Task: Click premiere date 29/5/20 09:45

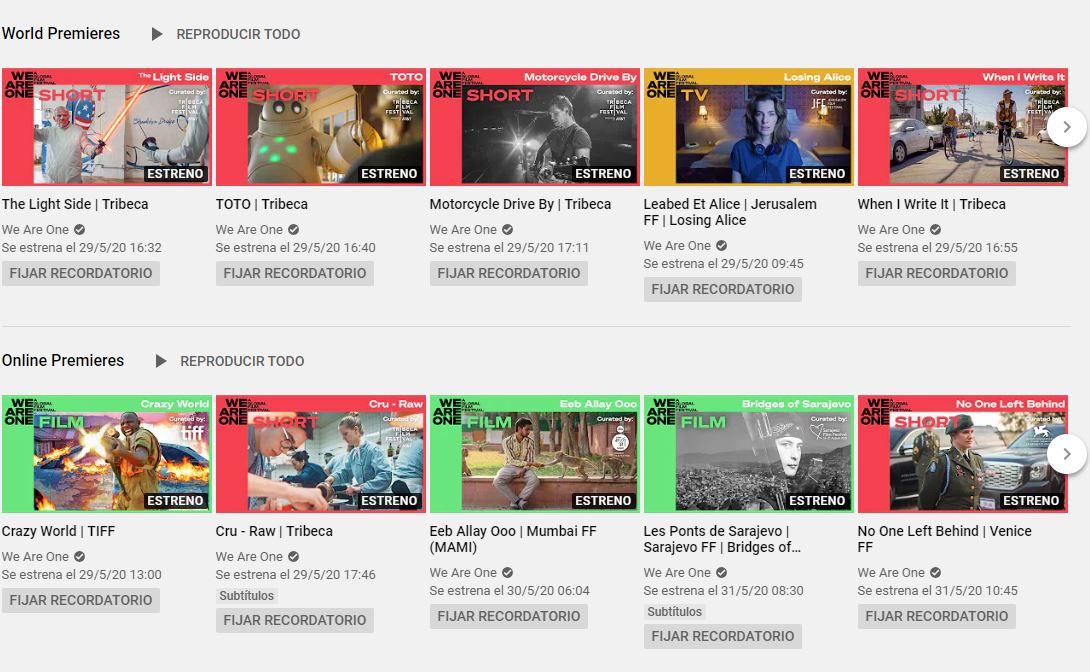Action: (724, 263)
